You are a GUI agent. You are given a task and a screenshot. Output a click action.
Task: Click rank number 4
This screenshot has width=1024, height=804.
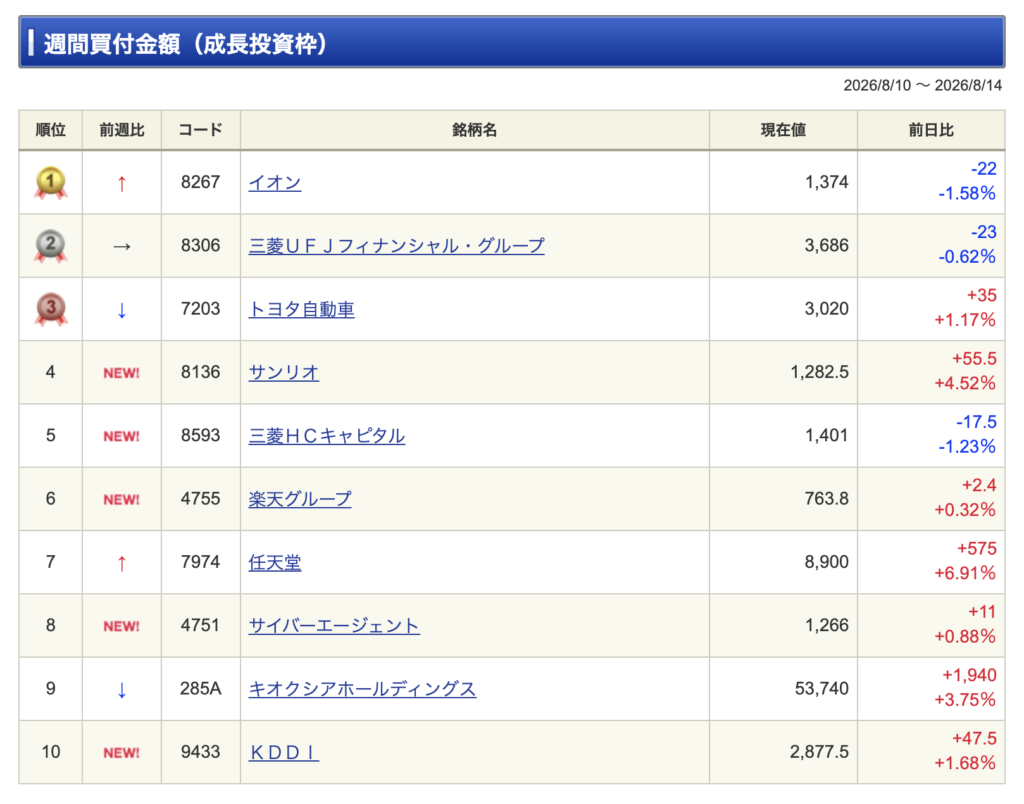(50, 372)
